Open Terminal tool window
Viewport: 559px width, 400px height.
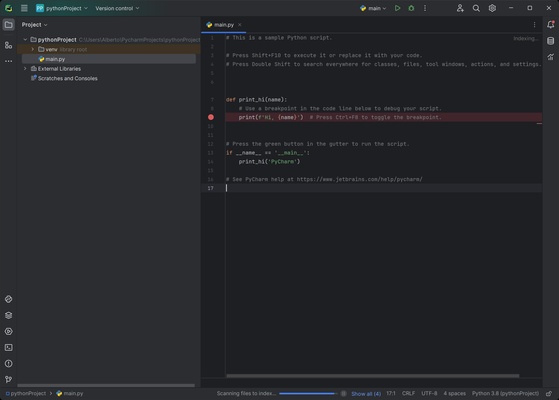coord(9,347)
